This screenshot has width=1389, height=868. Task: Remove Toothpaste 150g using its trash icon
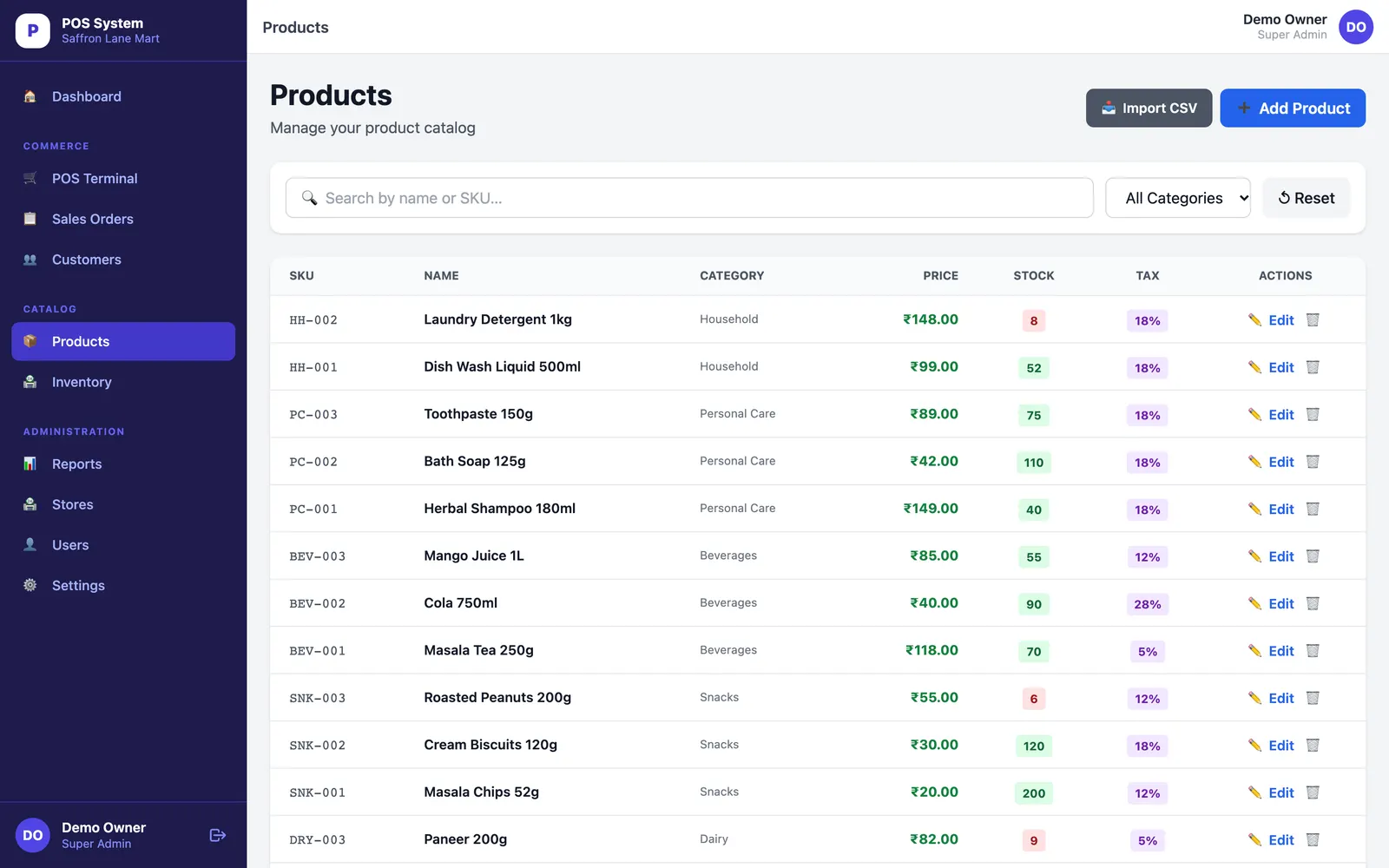1313,414
